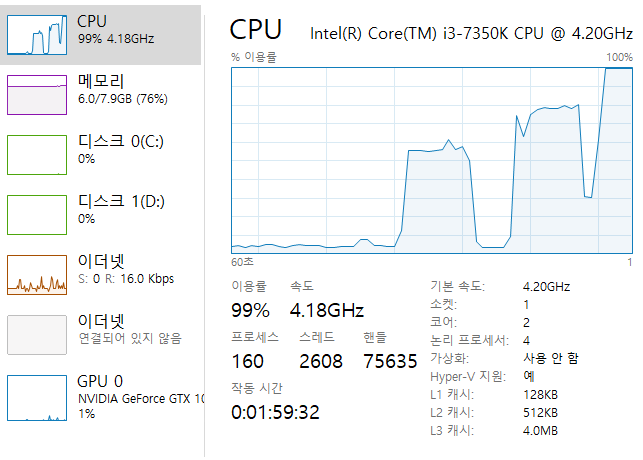Choose the 디스크 1(D:) 0% entry

click(x=121, y=209)
